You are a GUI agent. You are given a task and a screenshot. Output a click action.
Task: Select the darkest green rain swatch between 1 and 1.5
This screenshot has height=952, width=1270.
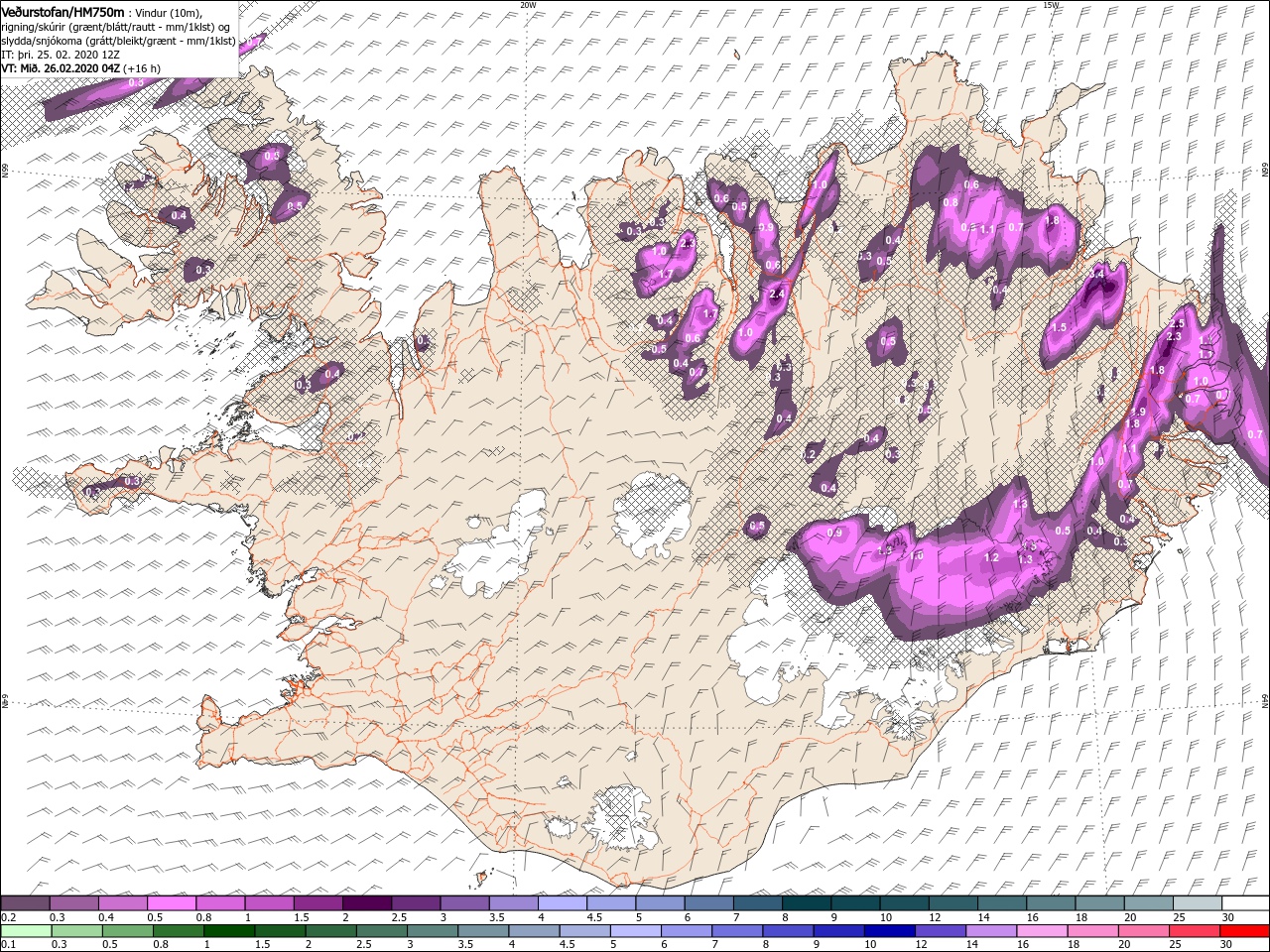pyautogui.click(x=229, y=931)
